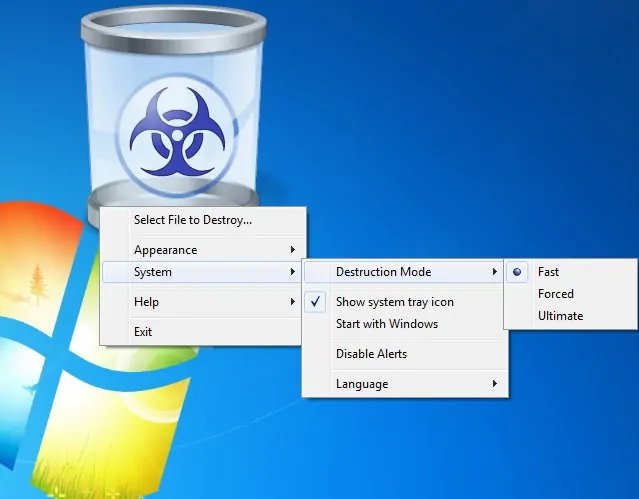639x499 pixels.
Task: Click the arrow beside Help
Action: pyautogui.click(x=293, y=302)
